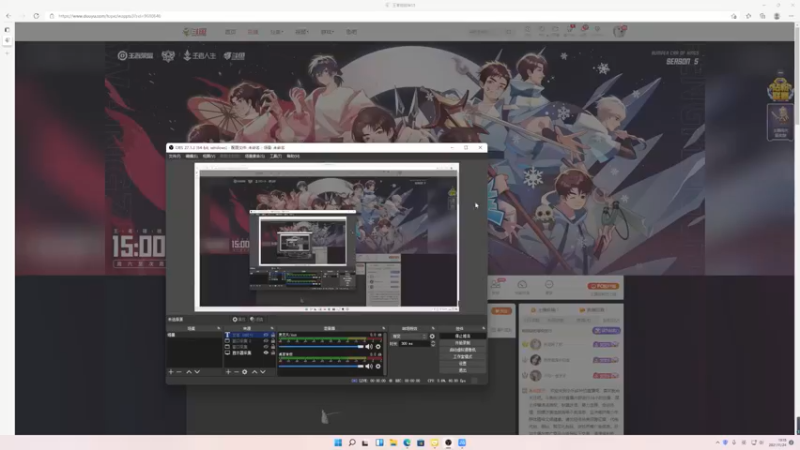Open Settings from OBS Controls
Viewport: 800px width, 450px height.
coord(462,363)
